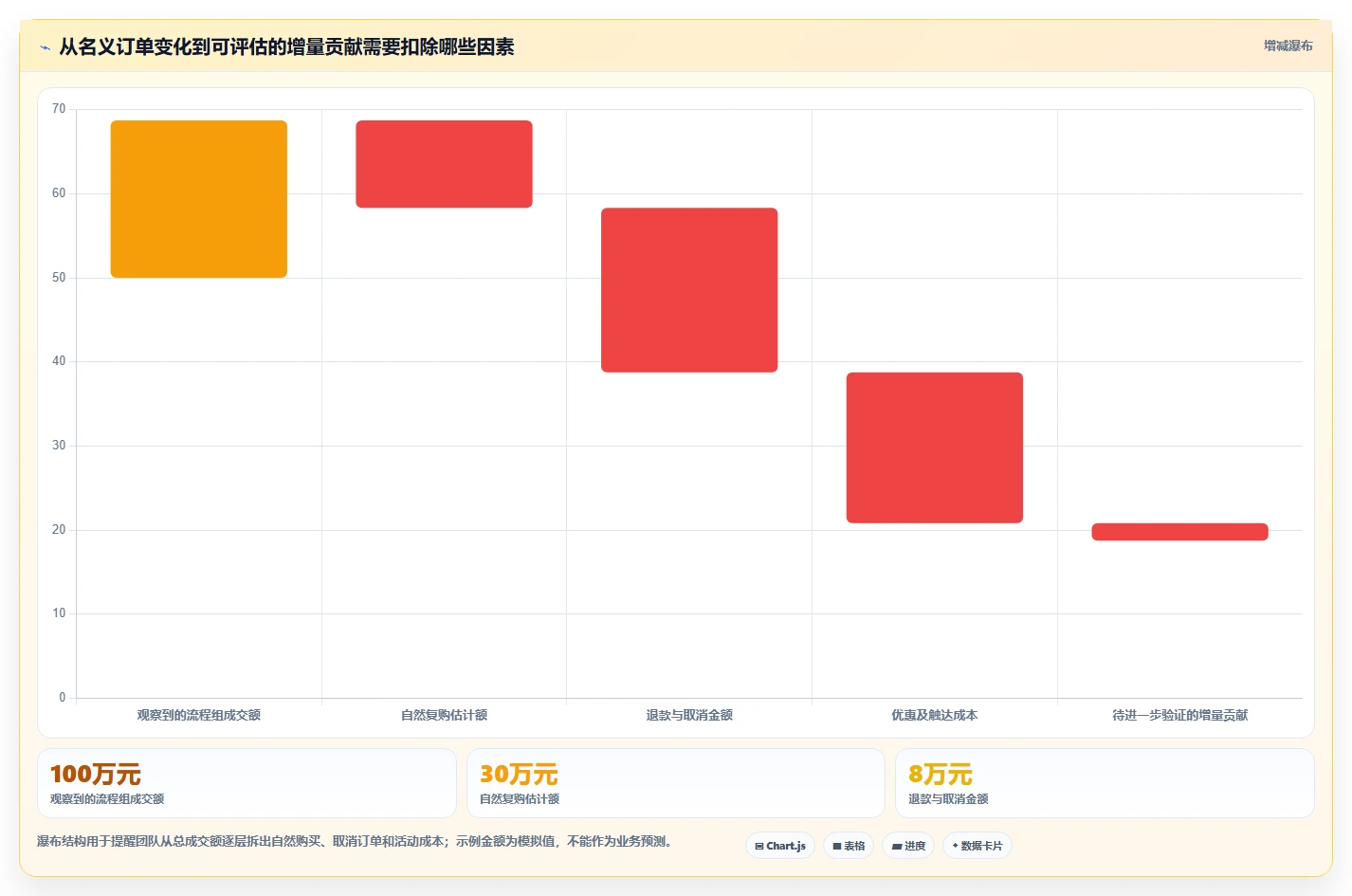The height and width of the screenshot is (896, 1352).
Task: Click x-axis label 自然复购估计额
Action: tap(444, 715)
